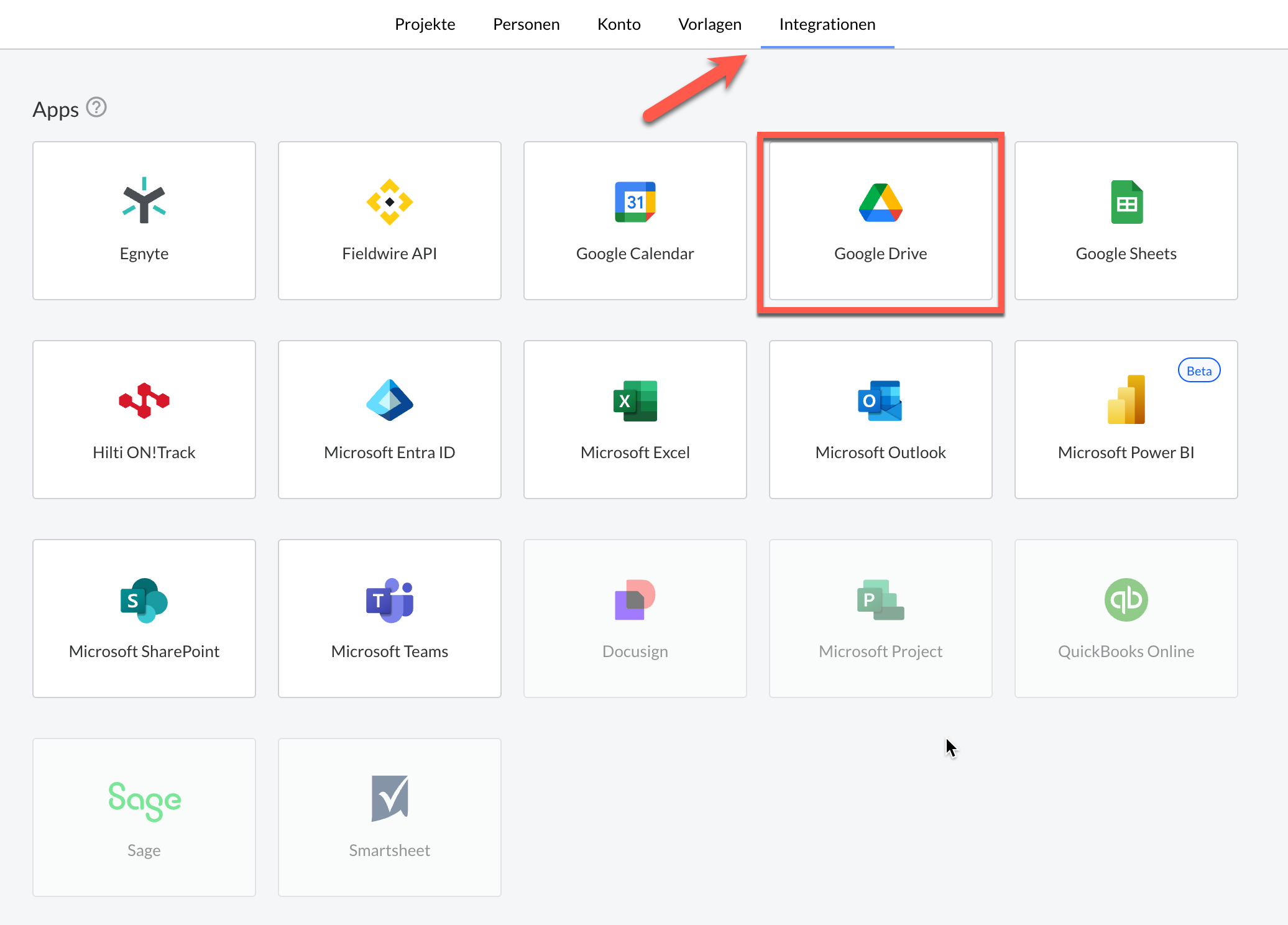
Task: Click the Microsoft Entra ID label
Action: (x=390, y=453)
